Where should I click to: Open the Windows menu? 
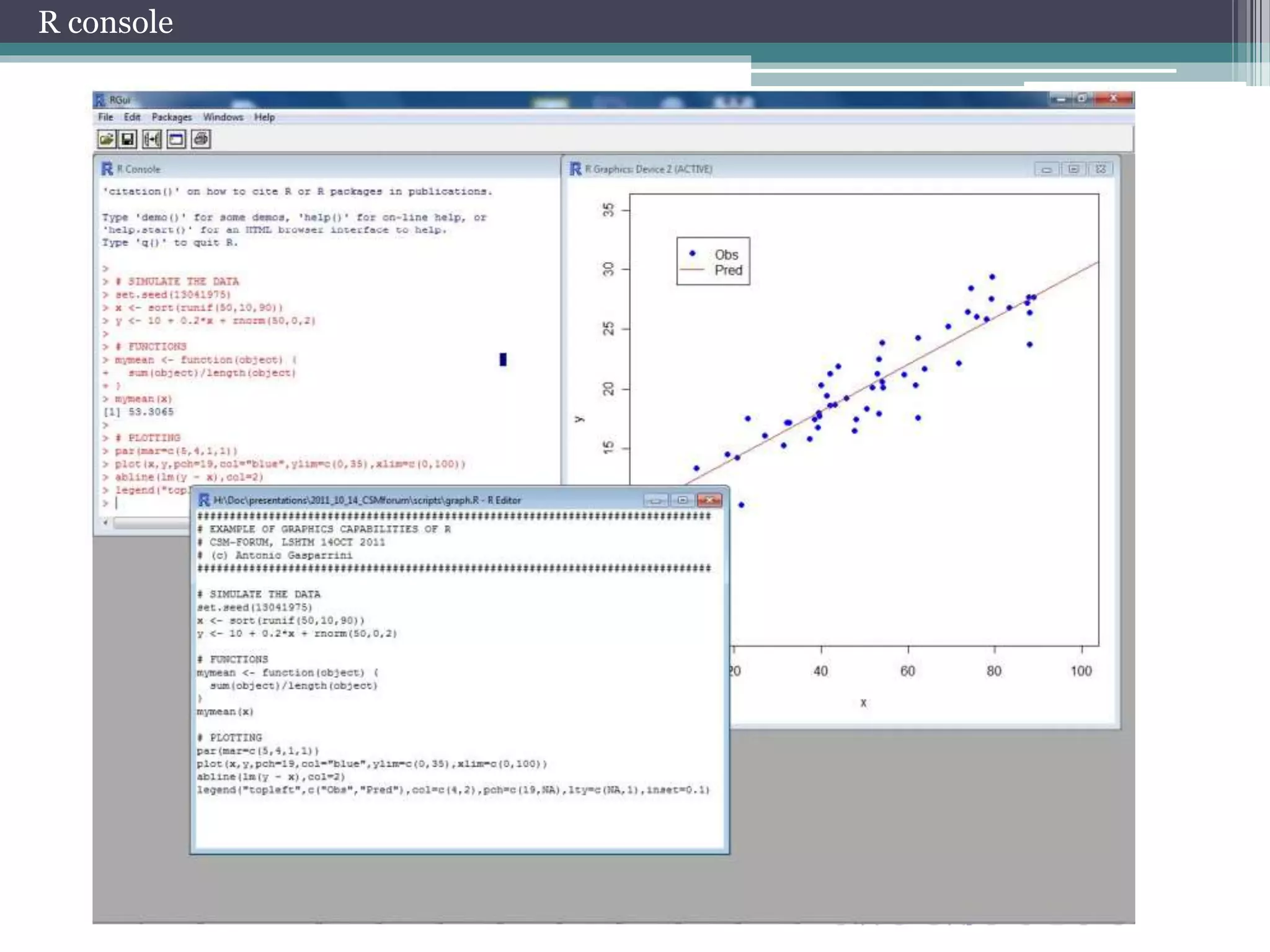(223, 117)
